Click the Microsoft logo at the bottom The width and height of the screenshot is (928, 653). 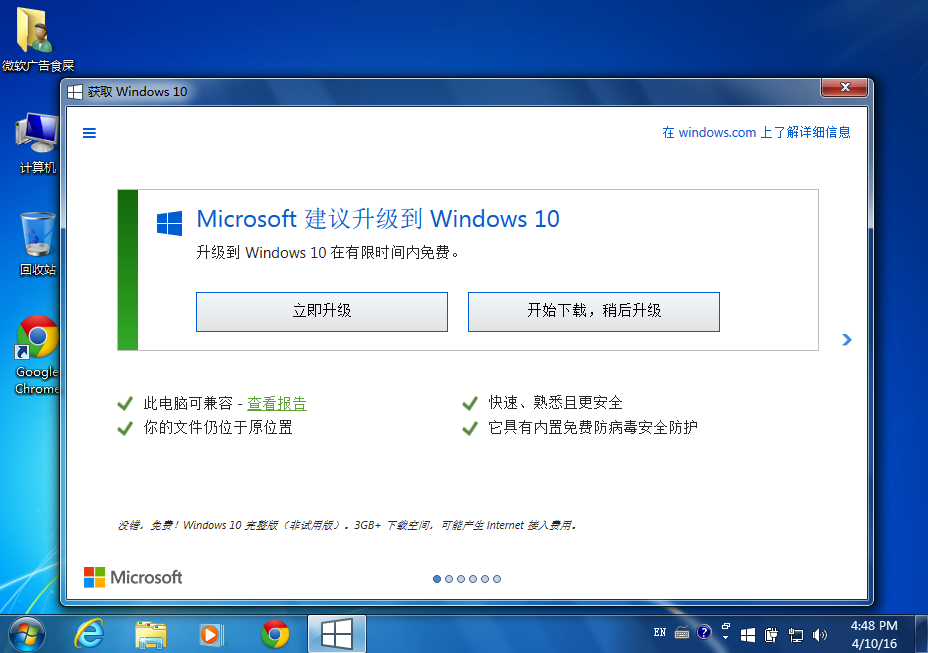[x=133, y=577]
